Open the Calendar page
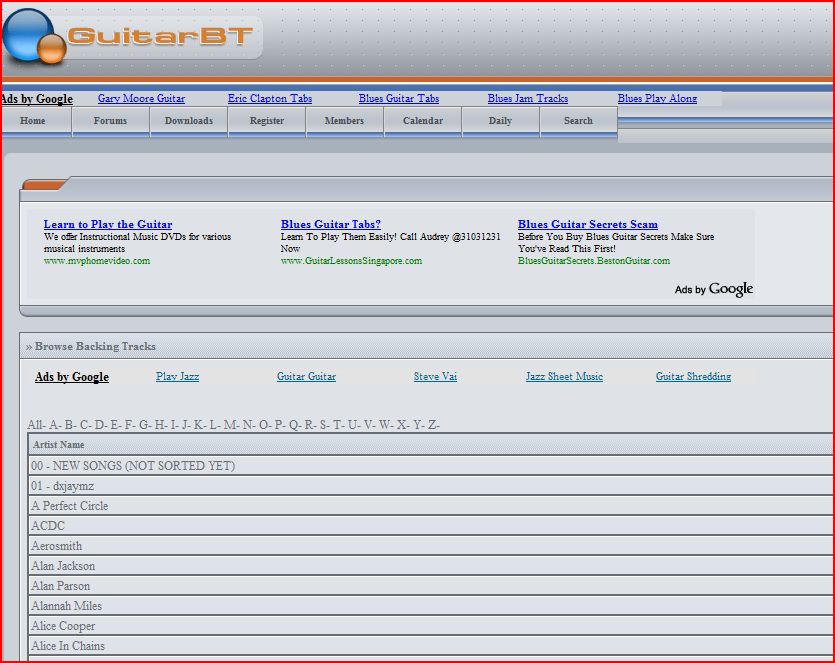This screenshot has height=663, width=835. click(423, 121)
